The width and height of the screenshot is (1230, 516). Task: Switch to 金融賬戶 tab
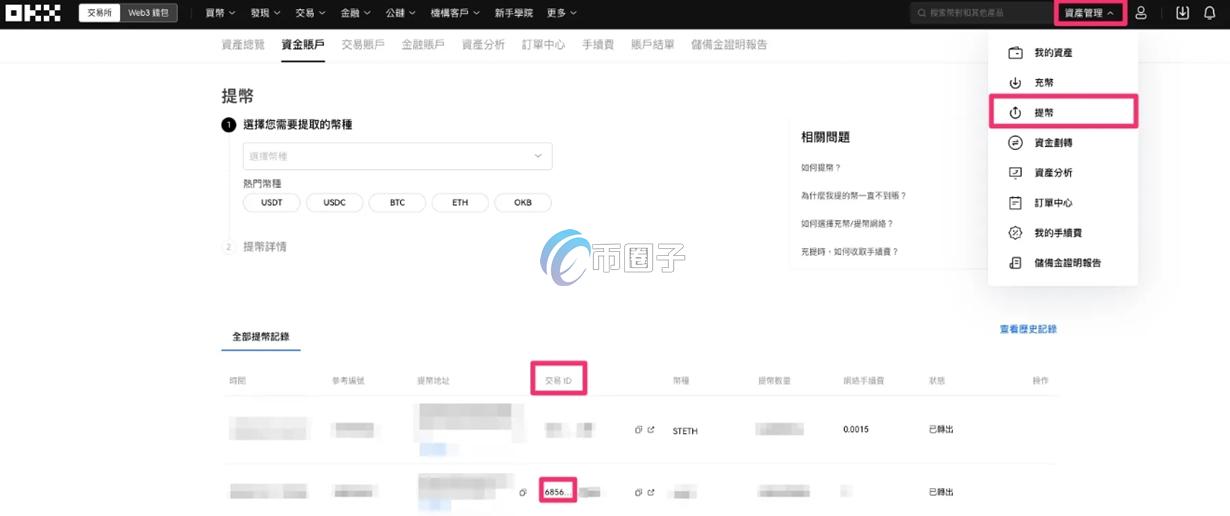tap(423, 45)
